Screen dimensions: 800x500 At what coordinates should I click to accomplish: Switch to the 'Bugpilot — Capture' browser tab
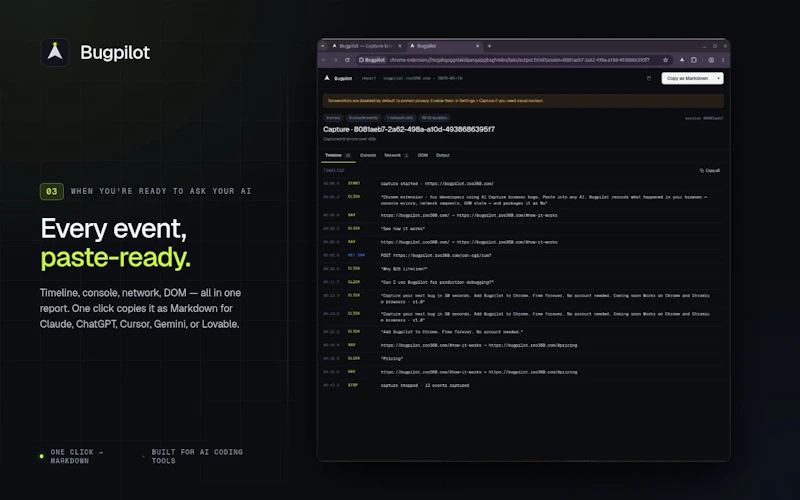pyautogui.click(x=365, y=46)
